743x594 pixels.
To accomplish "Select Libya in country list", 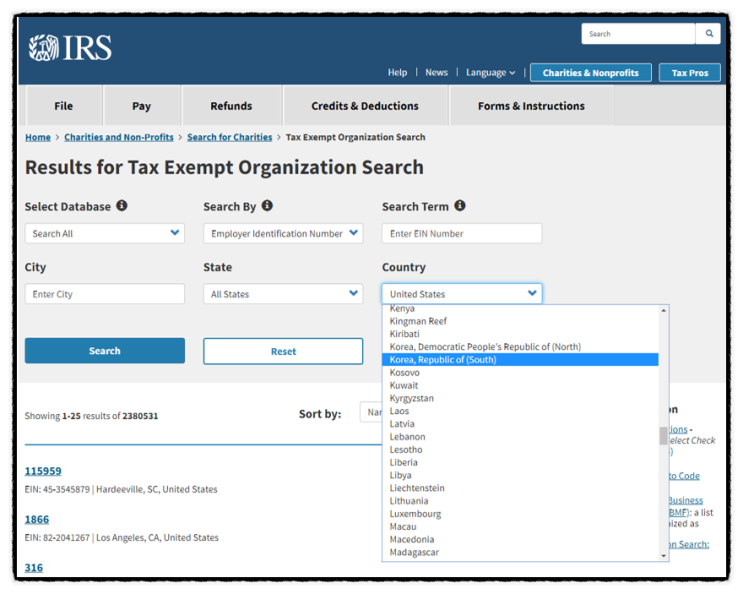I will (520, 475).
